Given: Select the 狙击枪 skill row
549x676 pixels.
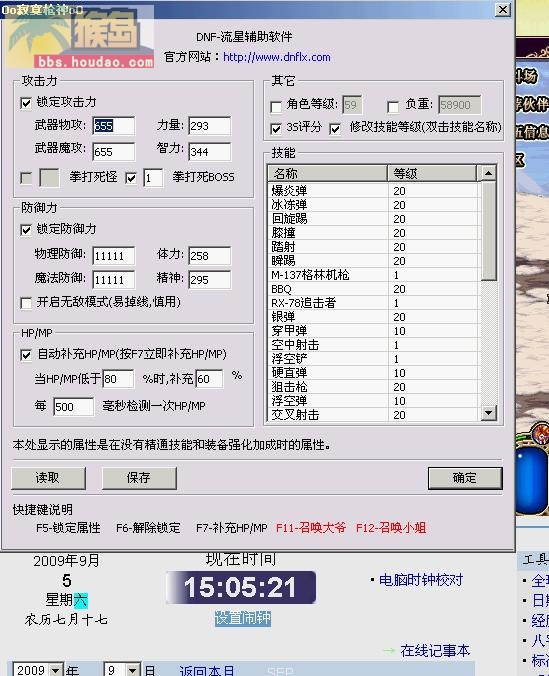Looking at the screenshot, I should point(373,387).
